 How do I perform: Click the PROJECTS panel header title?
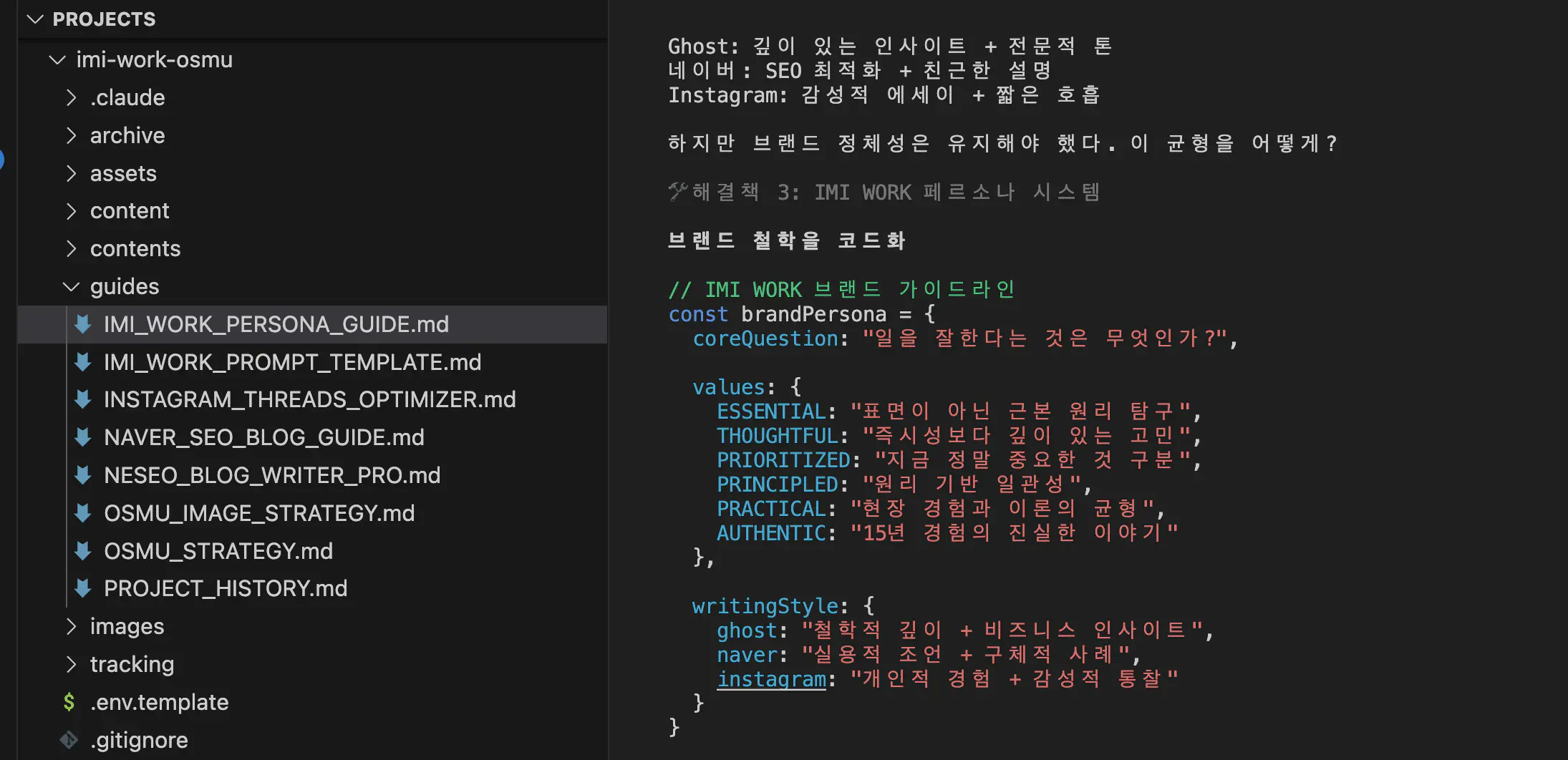coord(104,19)
